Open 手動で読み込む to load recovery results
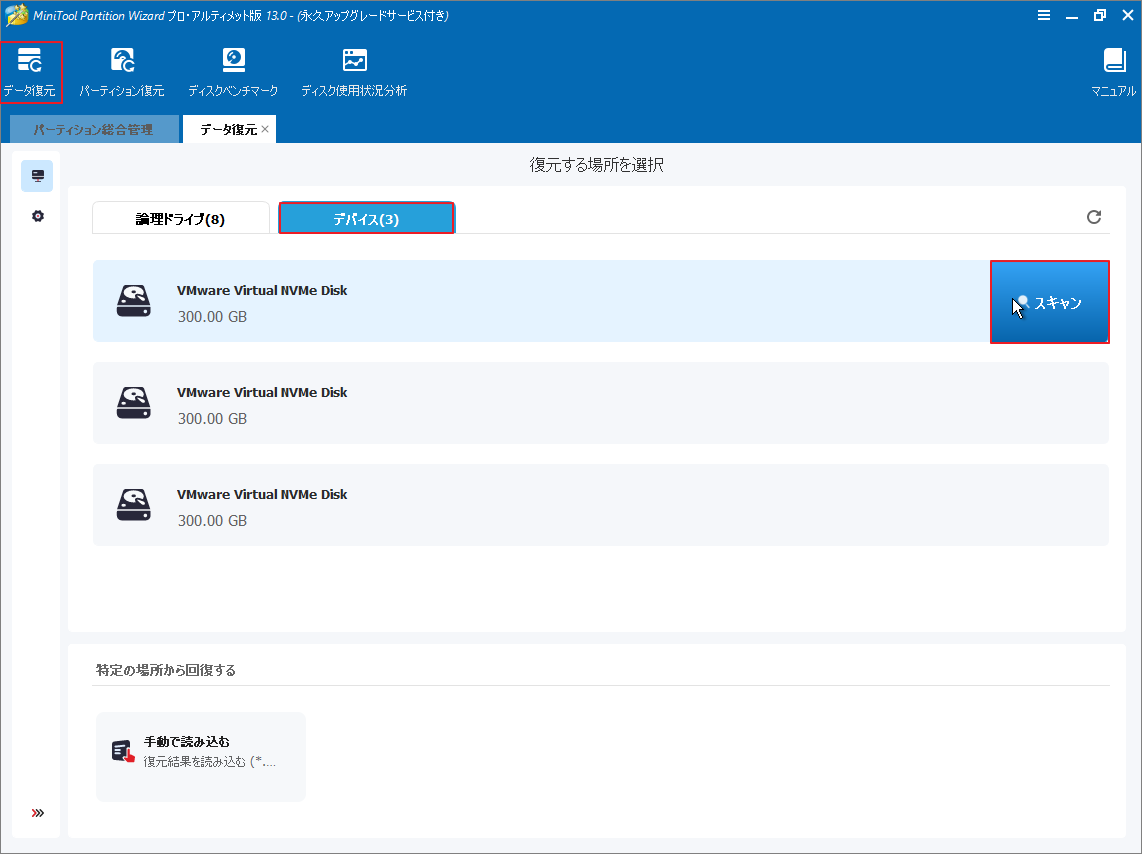Image resolution: width=1142 pixels, height=854 pixels. (x=200, y=756)
